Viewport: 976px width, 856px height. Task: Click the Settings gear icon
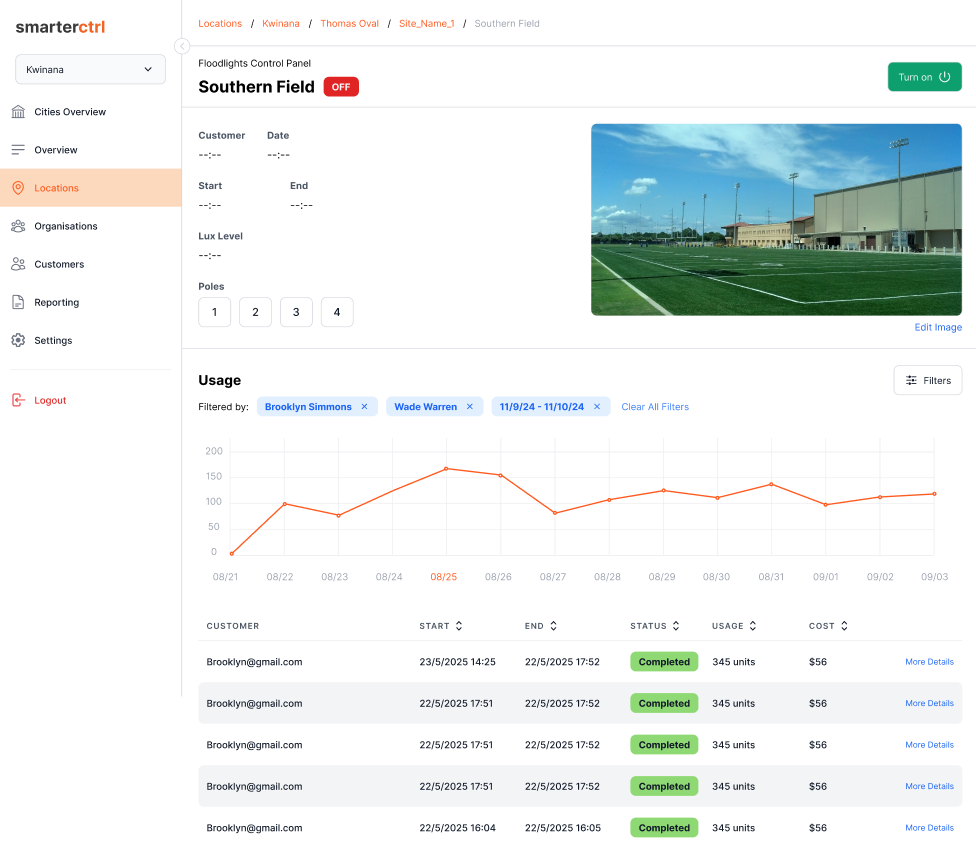point(18,341)
